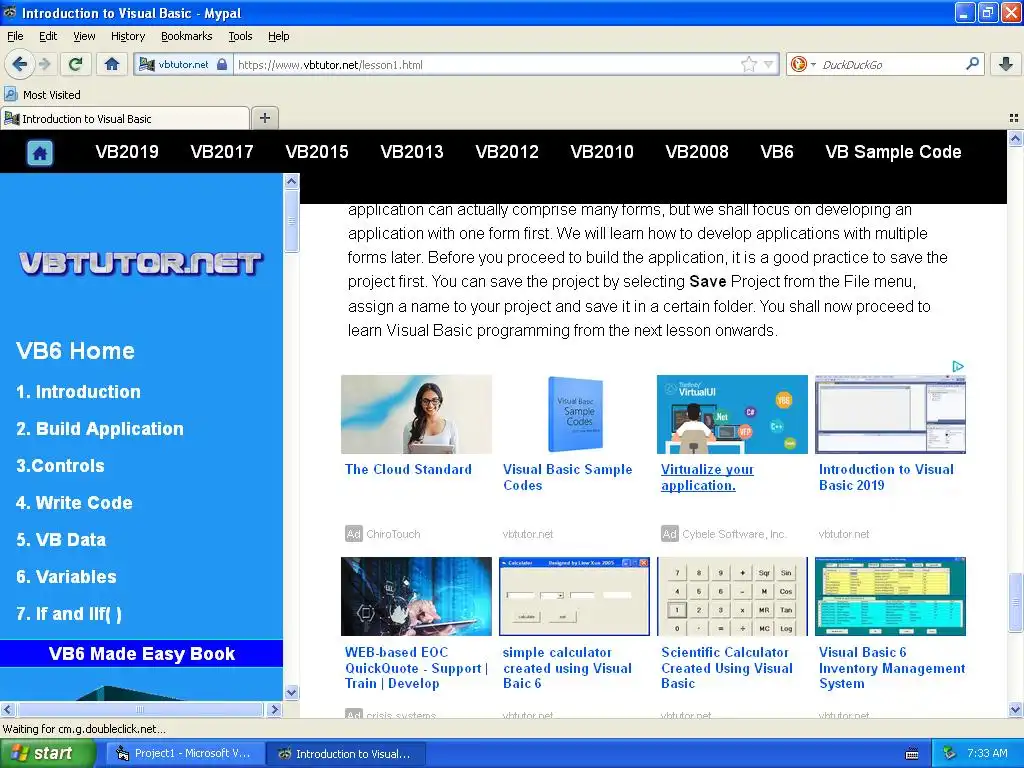Click the Ad badge next to ChiroTouch
This screenshot has height=768, width=1024.
coord(353,534)
